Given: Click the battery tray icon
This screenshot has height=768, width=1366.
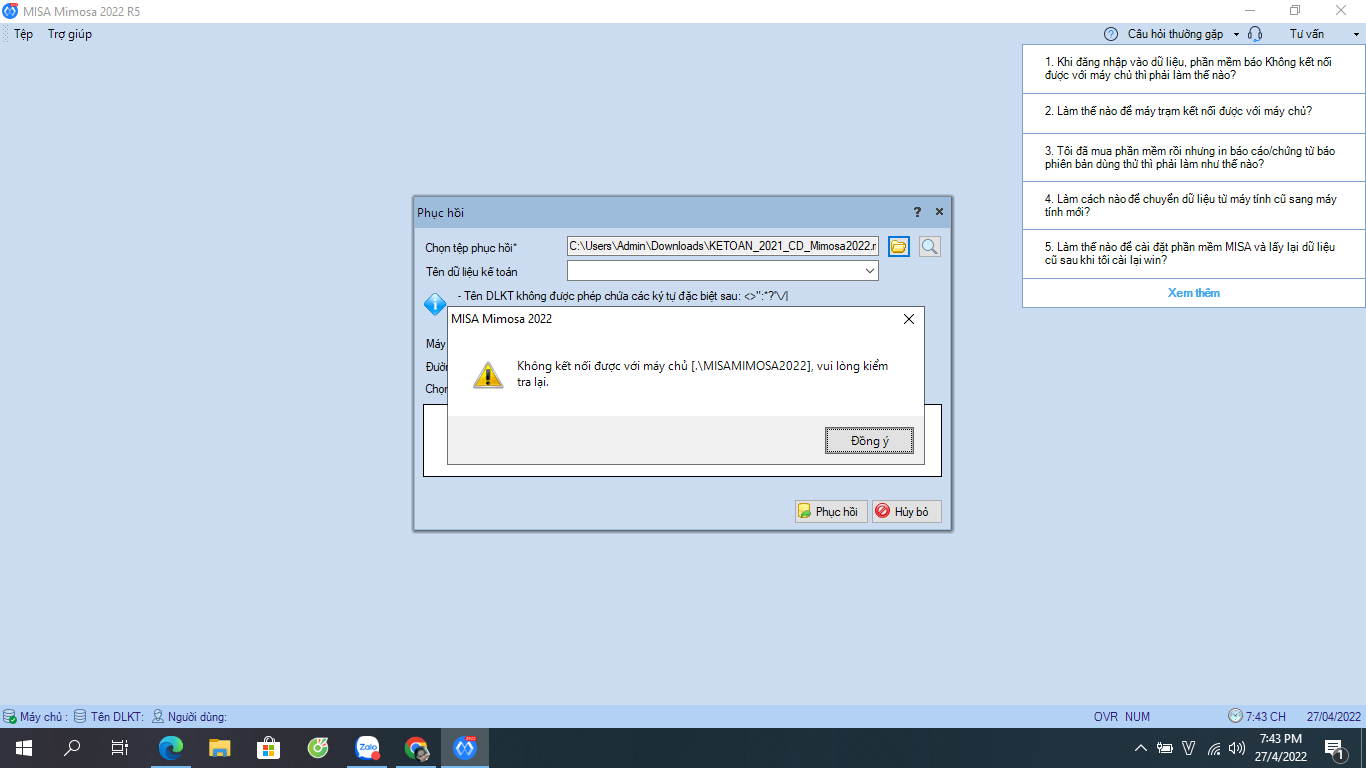Looking at the screenshot, I should 1165,747.
